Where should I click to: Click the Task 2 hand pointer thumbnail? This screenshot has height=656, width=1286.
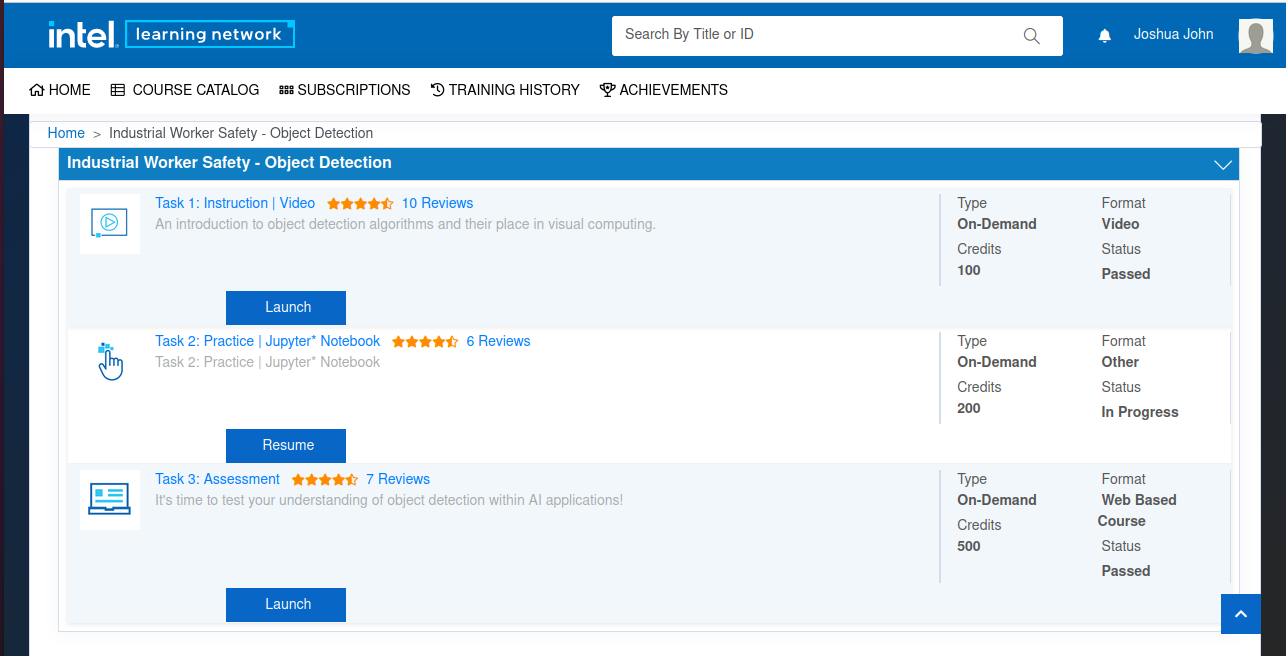pos(110,360)
